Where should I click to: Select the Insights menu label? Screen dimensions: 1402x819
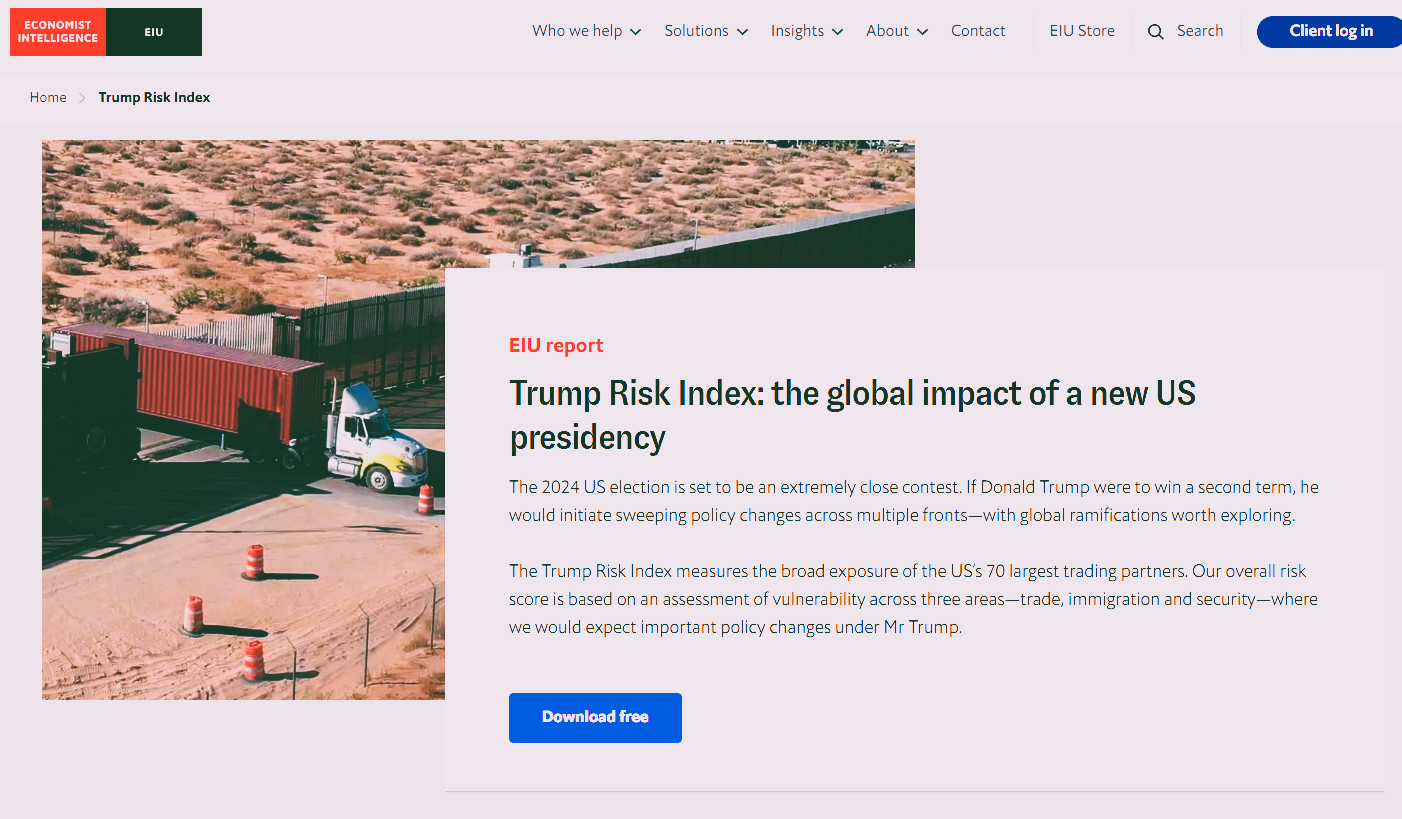click(797, 31)
